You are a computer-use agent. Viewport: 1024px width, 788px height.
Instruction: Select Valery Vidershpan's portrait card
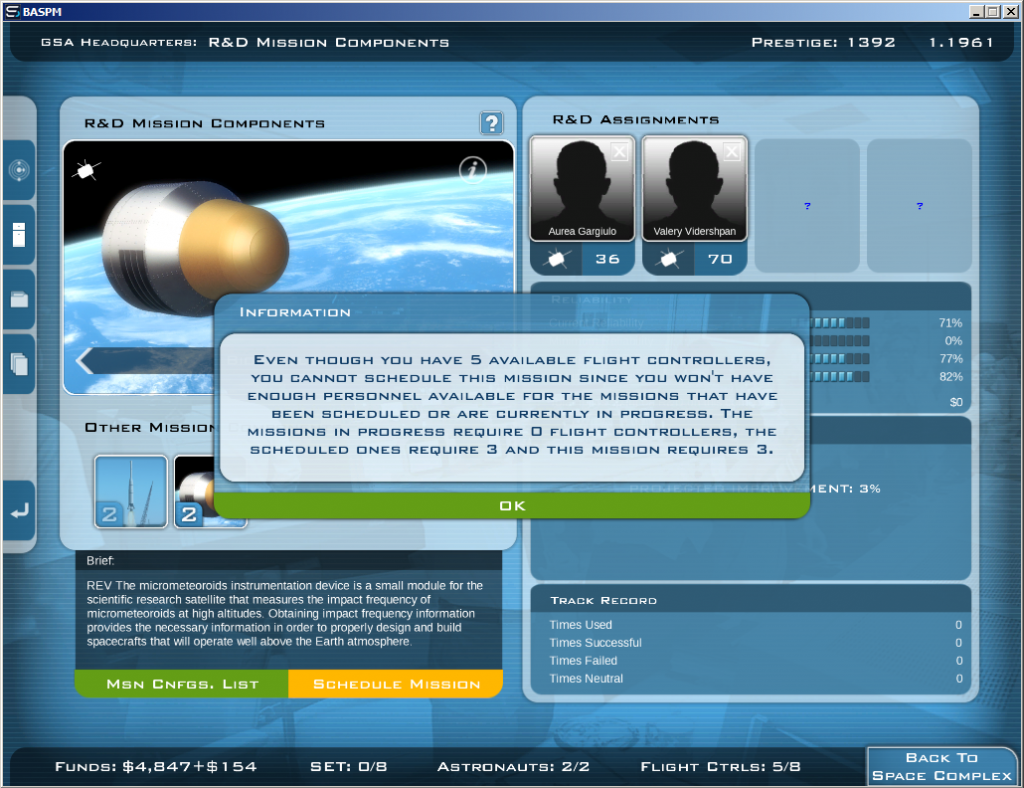(694, 189)
